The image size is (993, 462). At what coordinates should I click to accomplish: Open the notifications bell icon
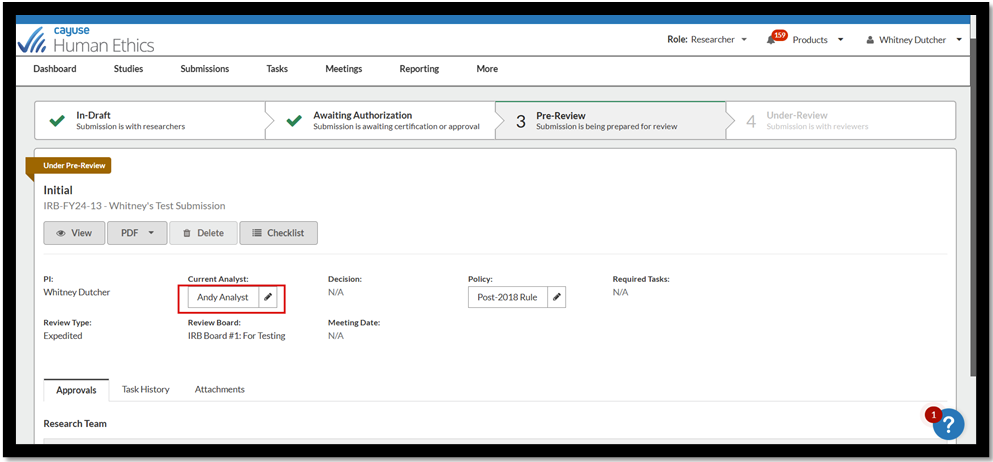tap(772, 40)
